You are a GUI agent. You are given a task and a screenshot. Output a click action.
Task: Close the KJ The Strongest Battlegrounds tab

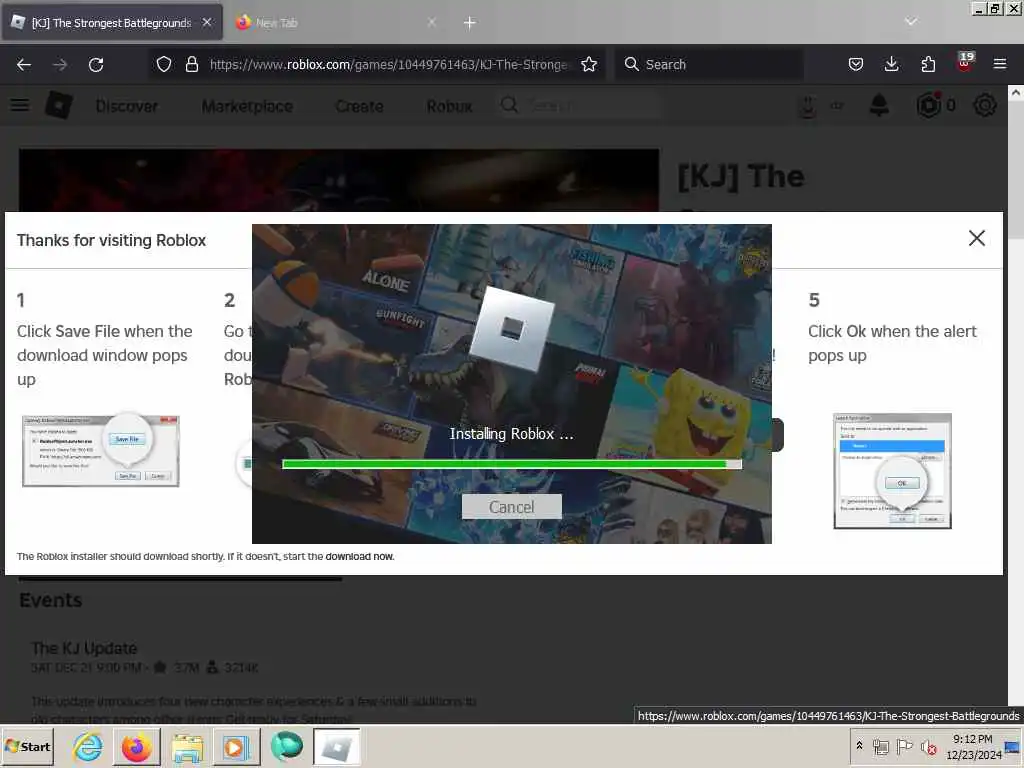tap(207, 22)
